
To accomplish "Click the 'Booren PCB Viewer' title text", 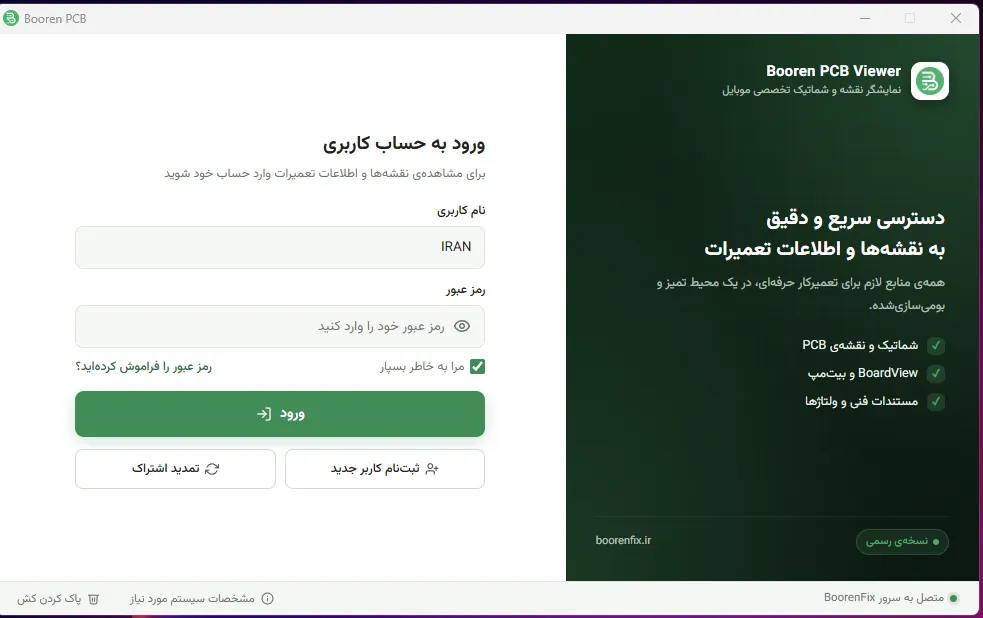I will pos(833,71).
